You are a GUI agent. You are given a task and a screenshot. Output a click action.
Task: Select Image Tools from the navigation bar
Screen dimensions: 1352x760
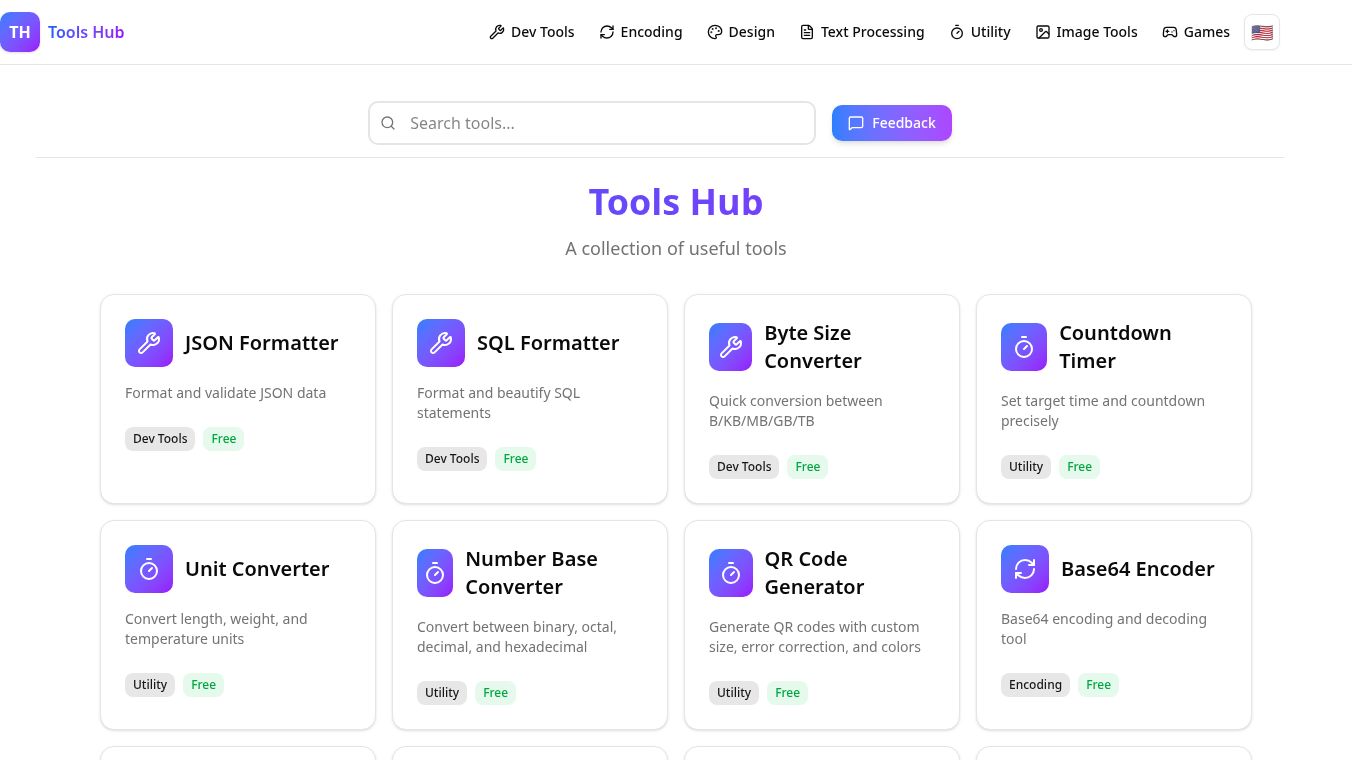coord(1086,32)
